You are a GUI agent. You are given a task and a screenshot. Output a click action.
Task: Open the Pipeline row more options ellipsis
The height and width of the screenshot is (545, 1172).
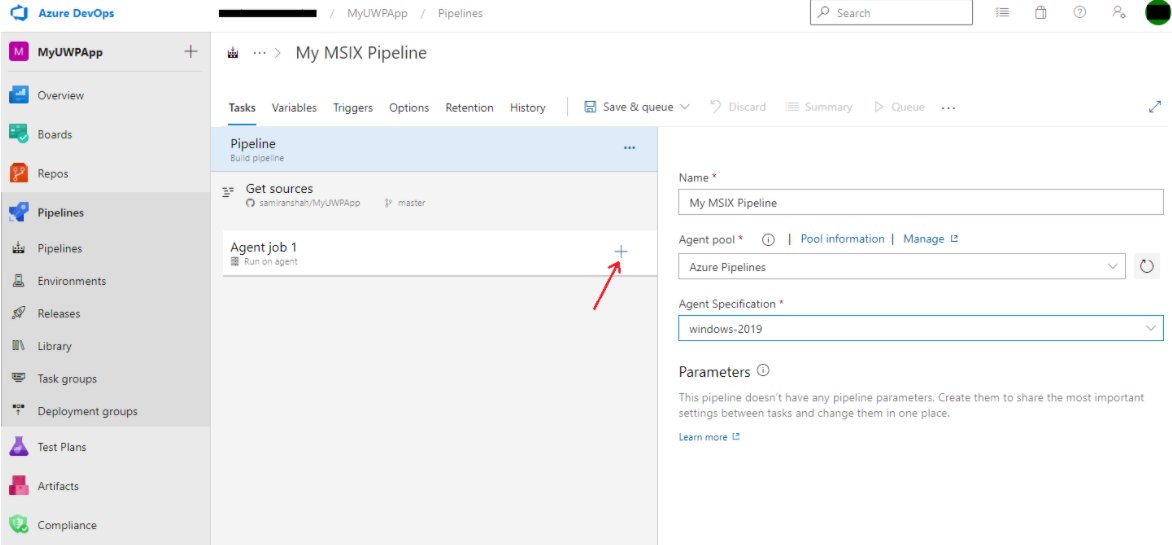(629, 148)
